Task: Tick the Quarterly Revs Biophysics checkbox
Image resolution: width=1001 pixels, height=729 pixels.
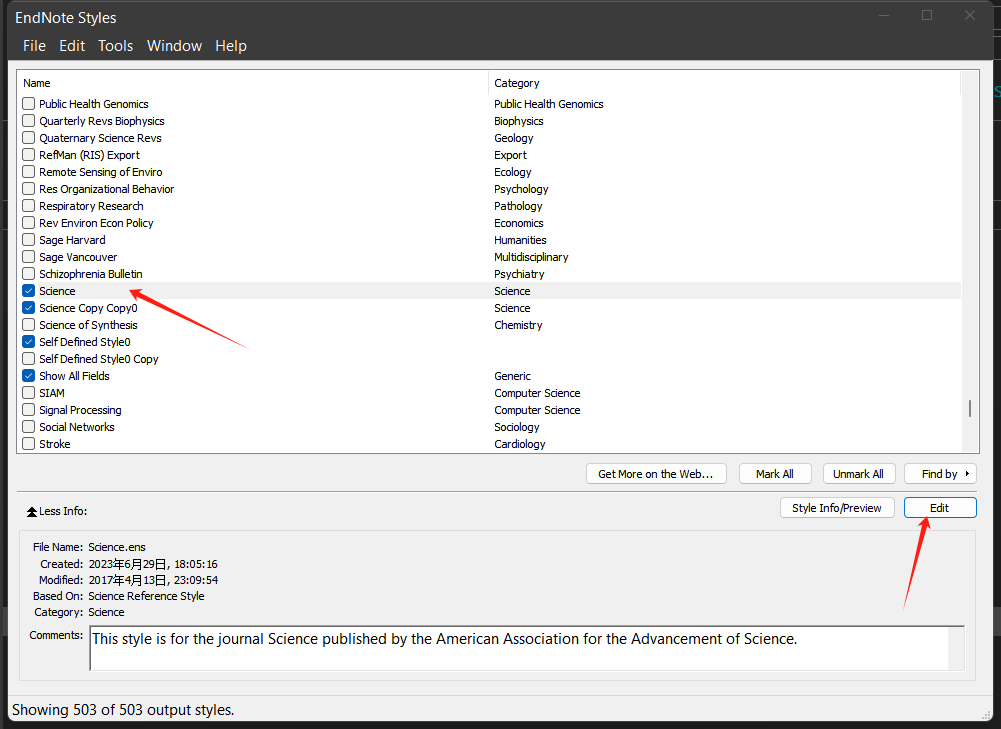Action: 29,121
